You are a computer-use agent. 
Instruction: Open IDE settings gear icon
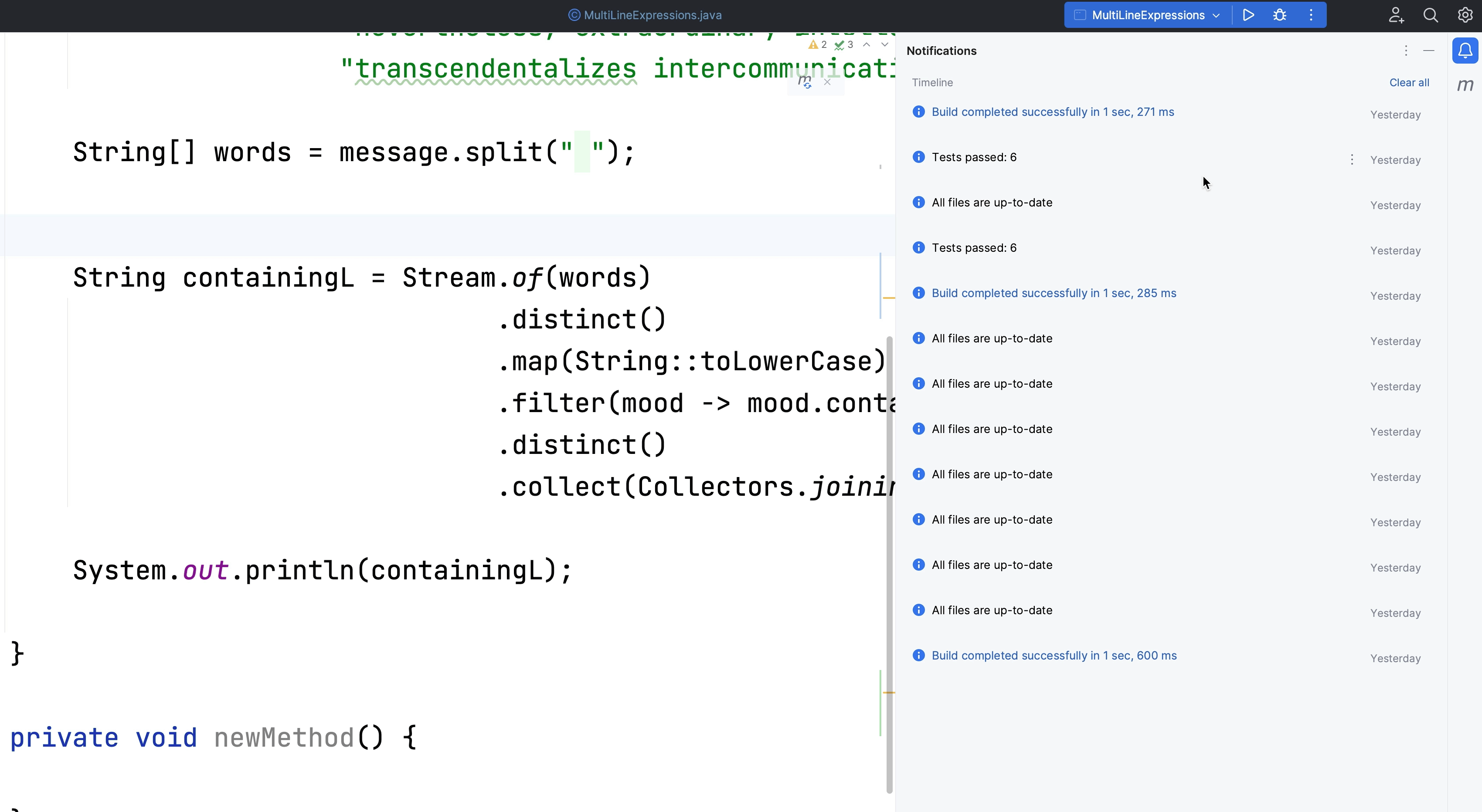(1465, 15)
